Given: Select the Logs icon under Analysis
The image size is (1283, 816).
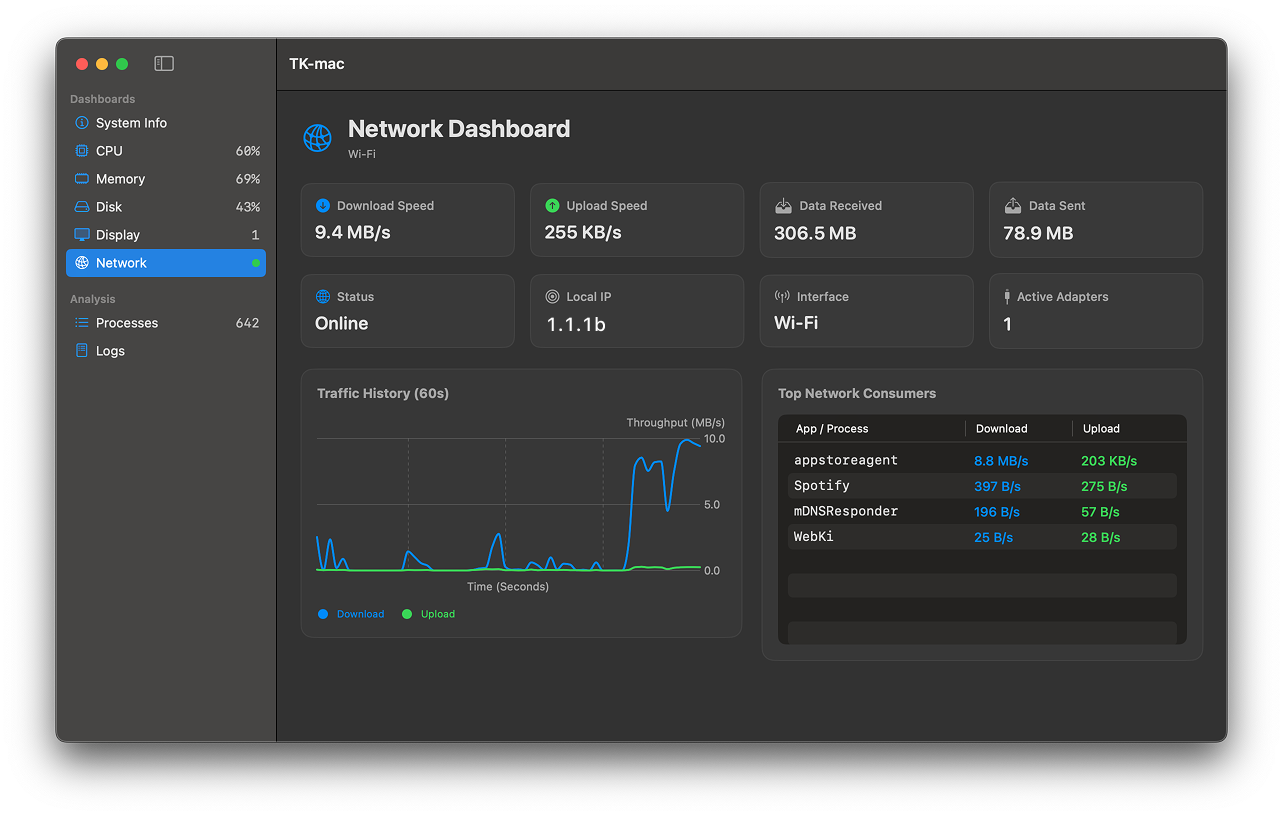Looking at the screenshot, I should pyautogui.click(x=81, y=350).
